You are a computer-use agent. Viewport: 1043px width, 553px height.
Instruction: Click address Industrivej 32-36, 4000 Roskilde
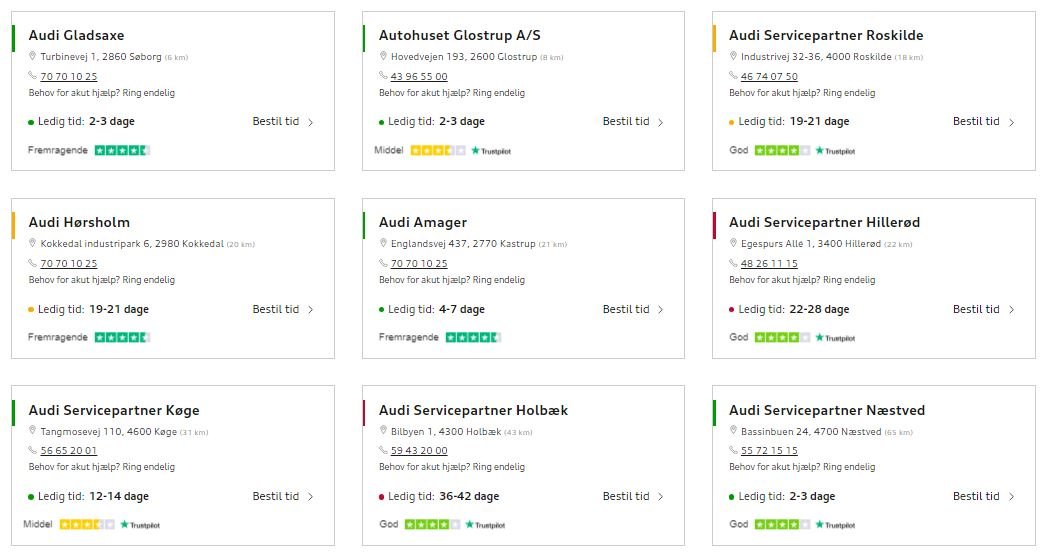pyautogui.click(x=816, y=57)
